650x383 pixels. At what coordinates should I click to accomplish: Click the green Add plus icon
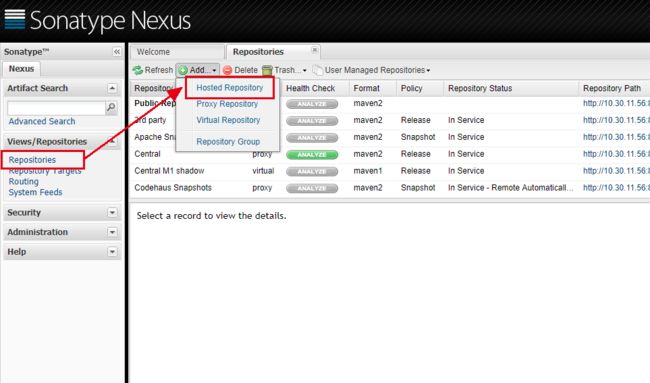[x=183, y=70]
